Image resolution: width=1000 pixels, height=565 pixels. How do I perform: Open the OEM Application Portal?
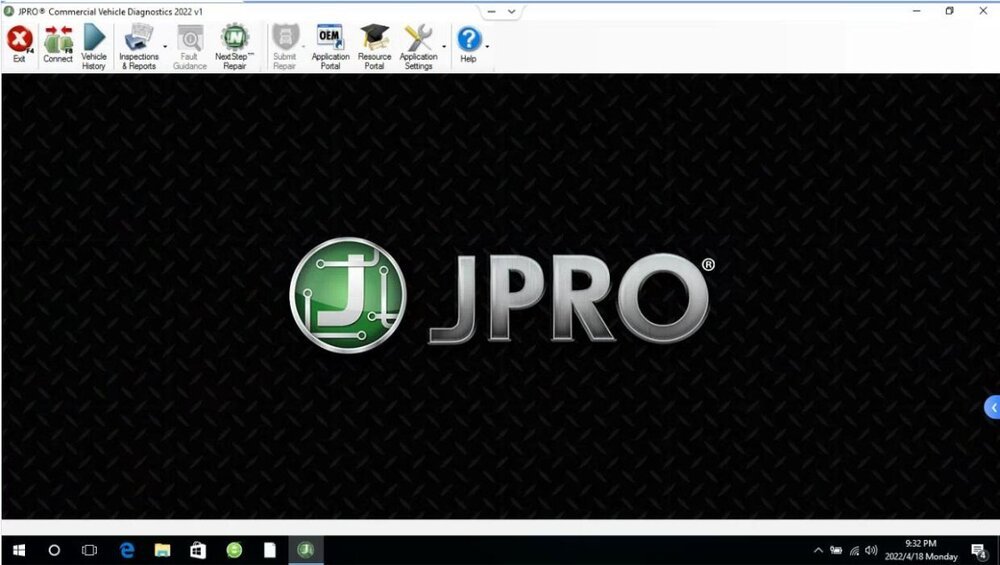pyautogui.click(x=330, y=44)
